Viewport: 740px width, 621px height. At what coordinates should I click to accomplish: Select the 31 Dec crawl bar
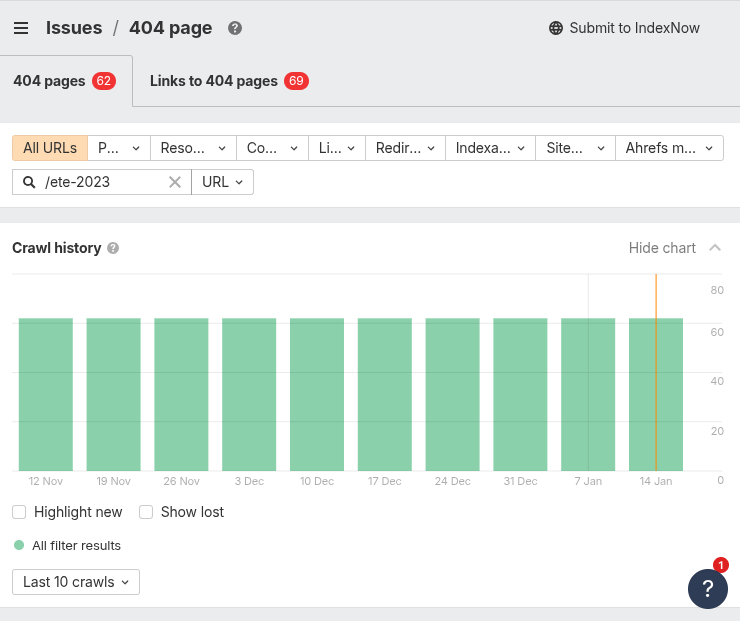[521, 394]
